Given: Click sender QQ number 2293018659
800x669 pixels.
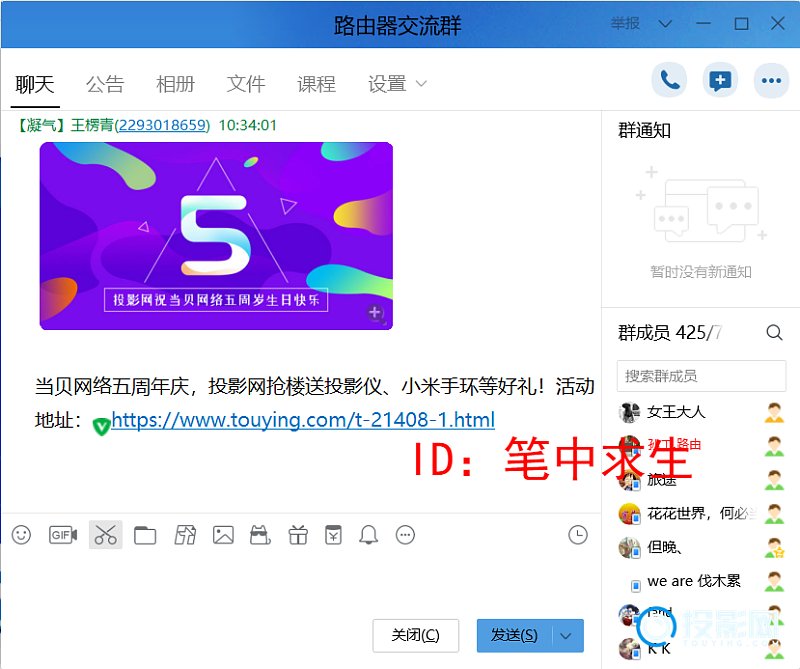Looking at the screenshot, I should (162, 125).
